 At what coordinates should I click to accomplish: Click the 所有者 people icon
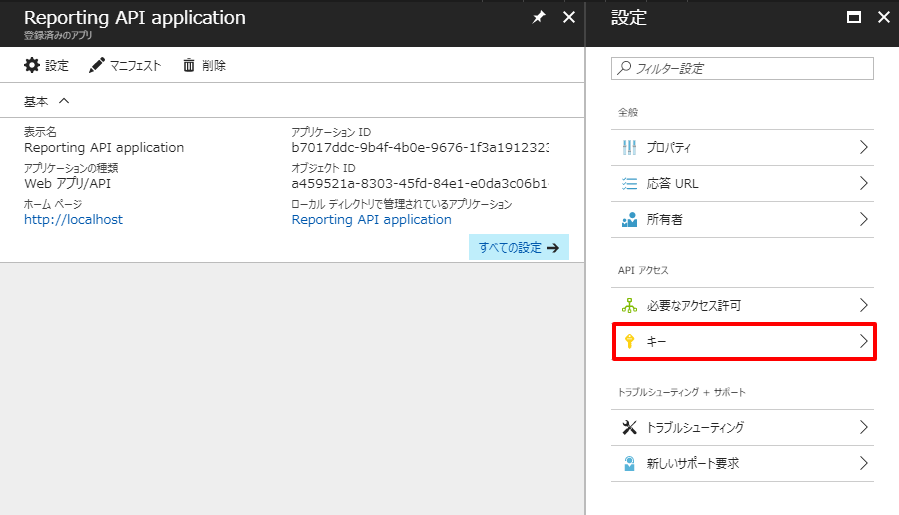coord(629,219)
